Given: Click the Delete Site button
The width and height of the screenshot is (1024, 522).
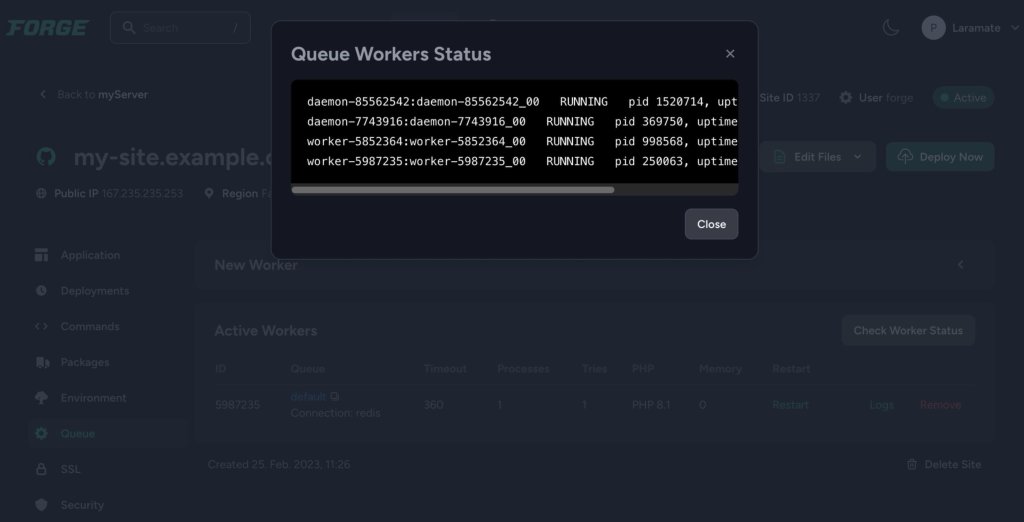Looking at the screenshot, I should tap(944, 465).
